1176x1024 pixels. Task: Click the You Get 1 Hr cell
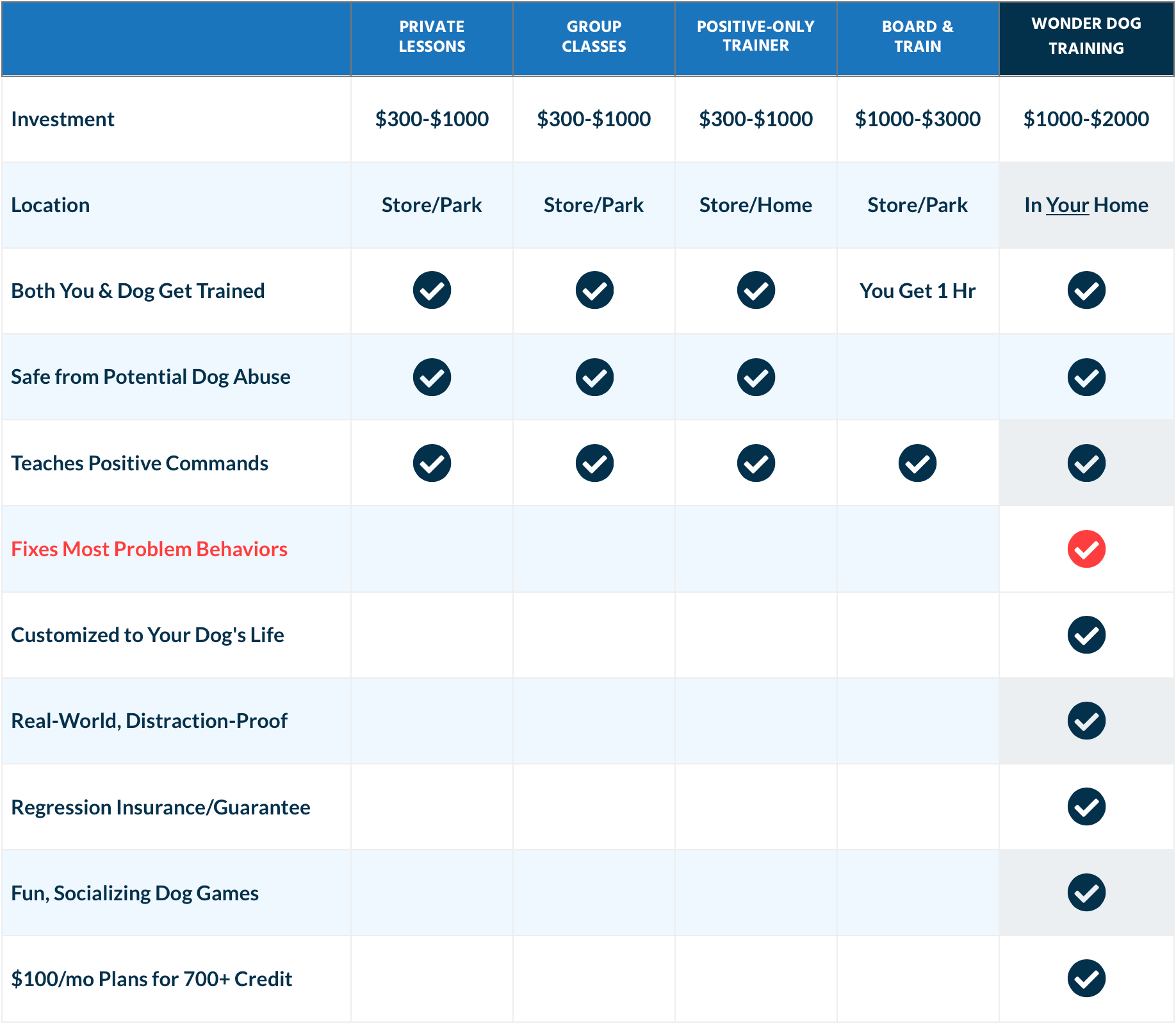918,291
